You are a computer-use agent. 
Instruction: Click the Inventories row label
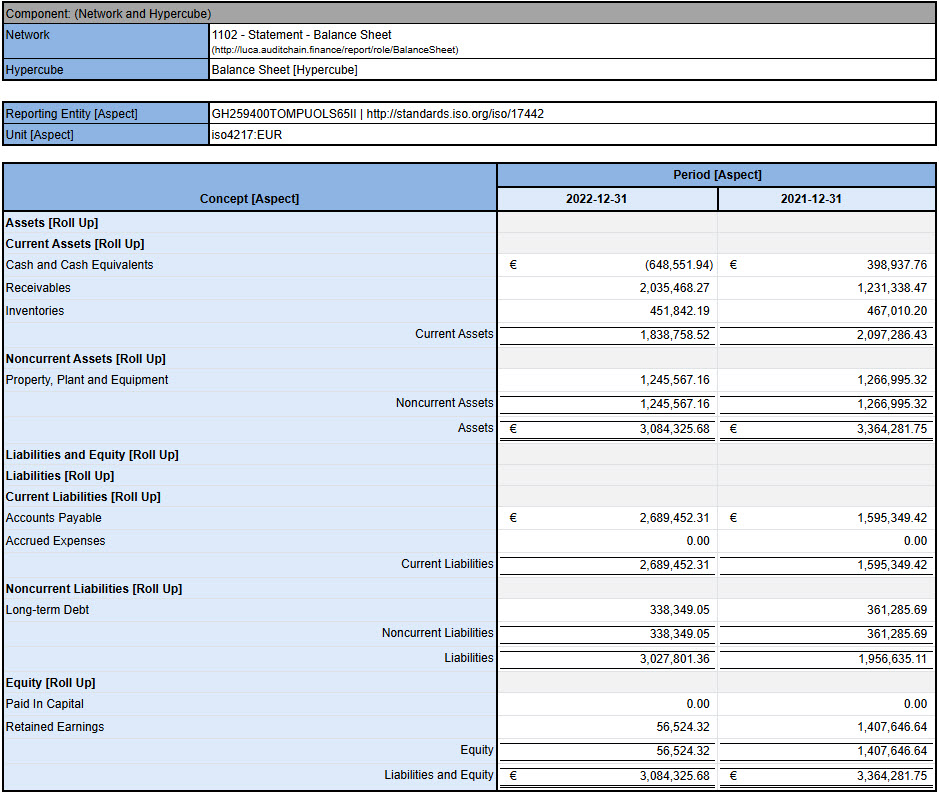coord(35,311)
